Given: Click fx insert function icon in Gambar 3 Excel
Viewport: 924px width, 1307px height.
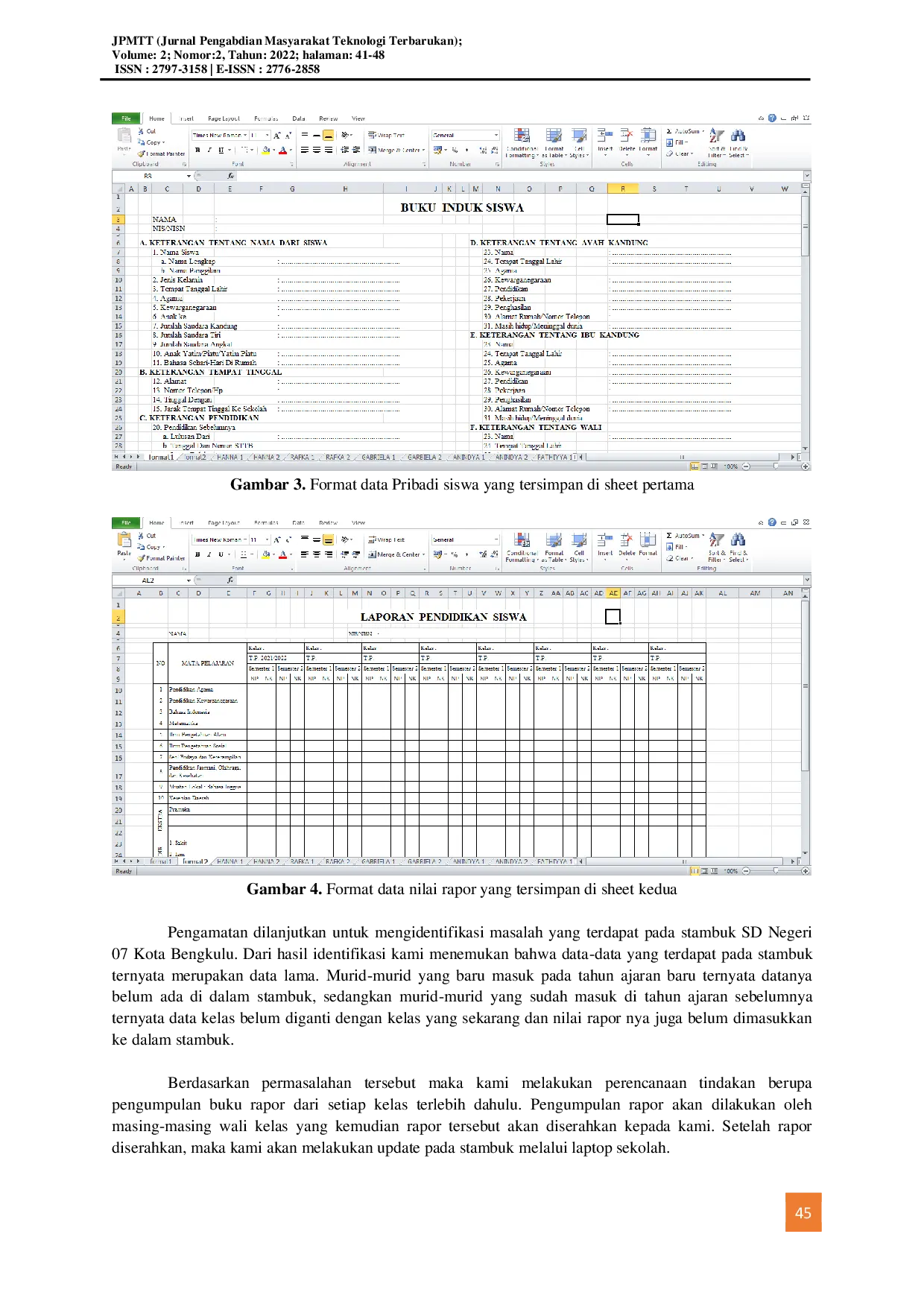Looking at the screenshot, I should click(x=231, y=177).
